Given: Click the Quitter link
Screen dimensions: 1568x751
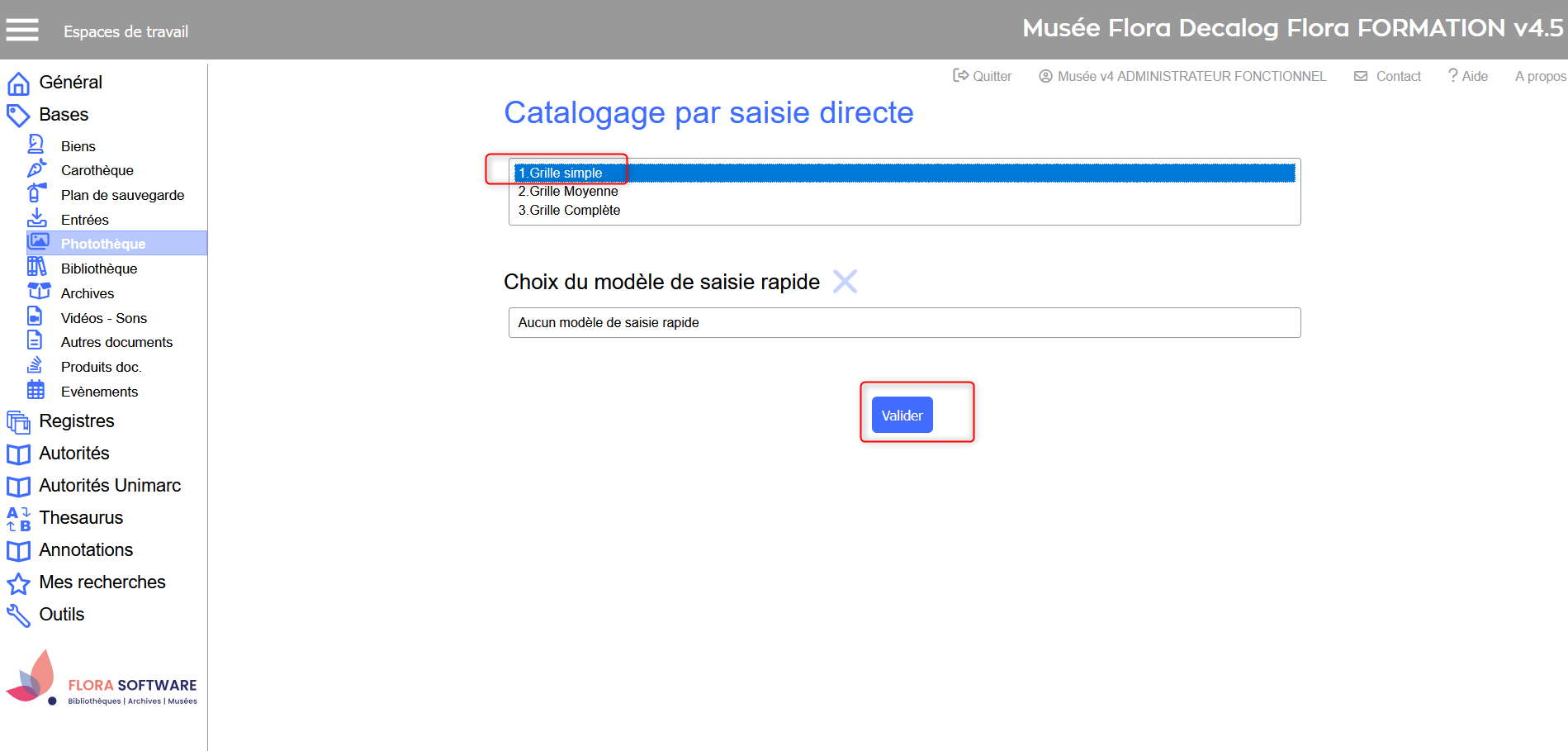Looking at the screenshot, I should (x=983, y=76).
